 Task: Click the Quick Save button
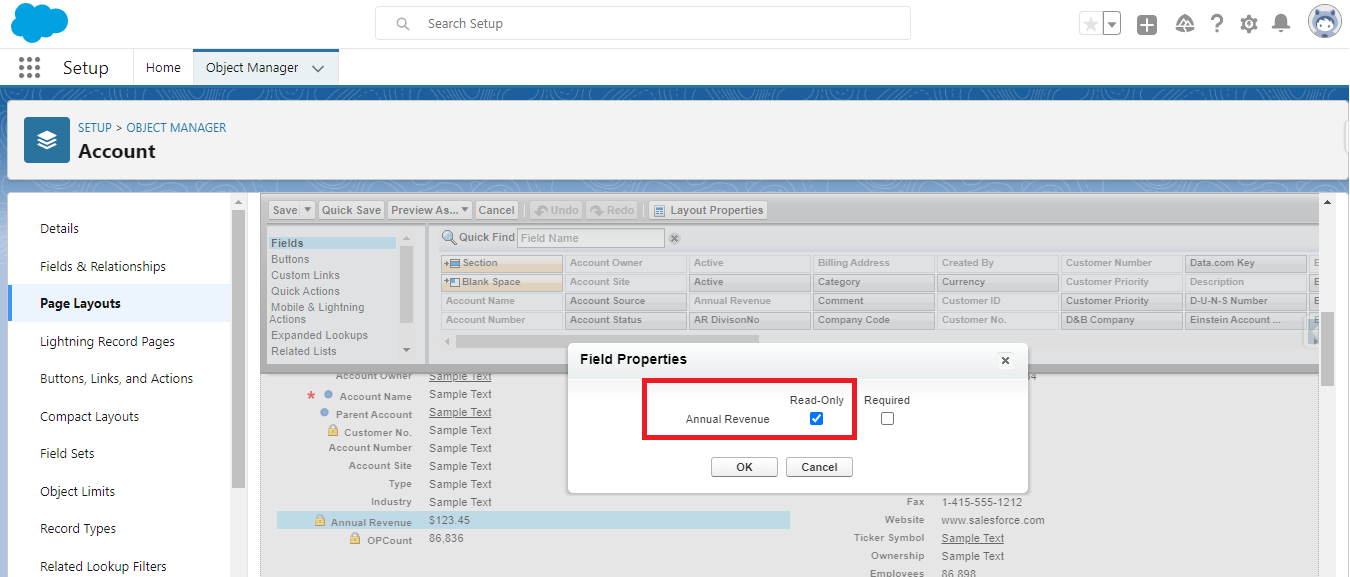pyautogui.click(x=351, y=210)
